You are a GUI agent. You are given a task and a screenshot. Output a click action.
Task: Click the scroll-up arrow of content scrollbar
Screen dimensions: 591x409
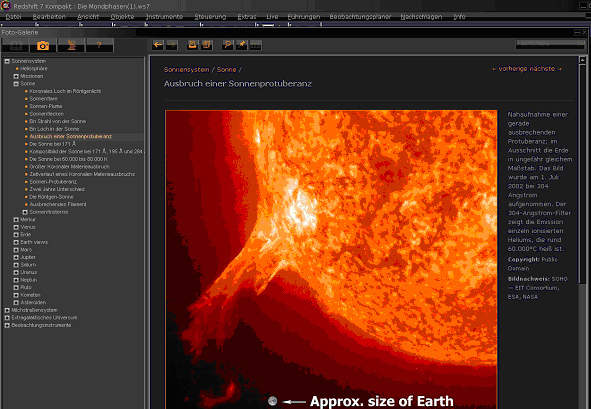582,60
